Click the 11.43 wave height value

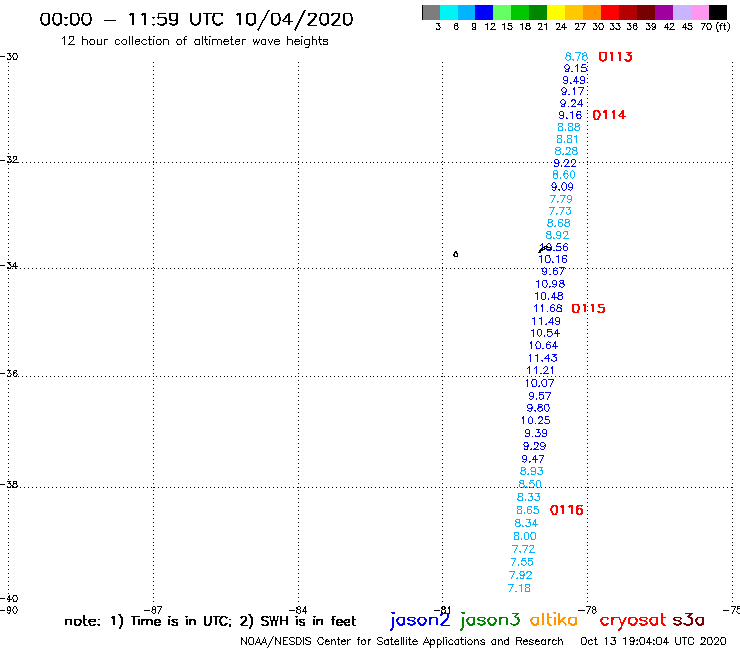point(543,358)
